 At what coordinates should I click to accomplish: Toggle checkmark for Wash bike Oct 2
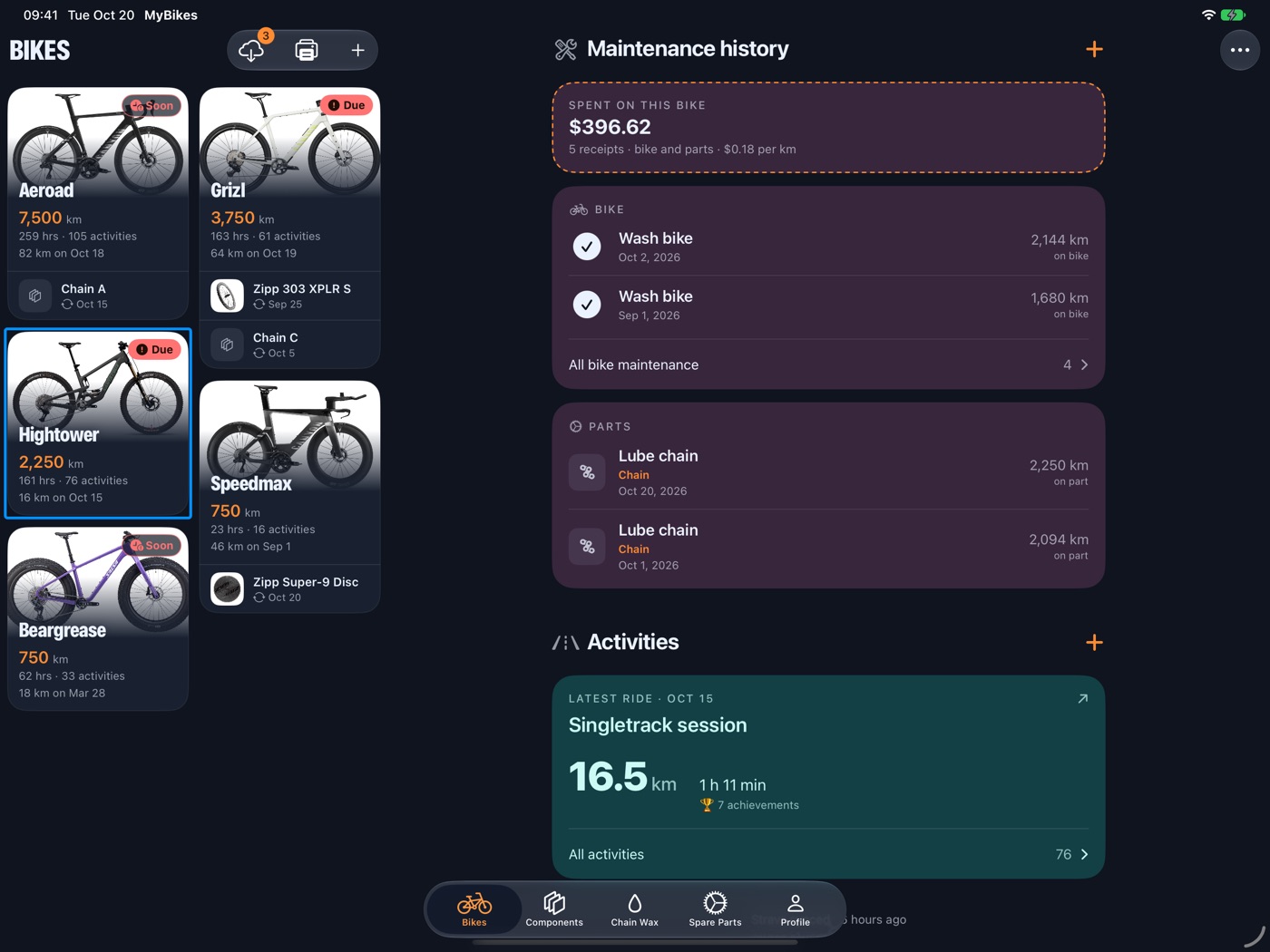point(587,247)
